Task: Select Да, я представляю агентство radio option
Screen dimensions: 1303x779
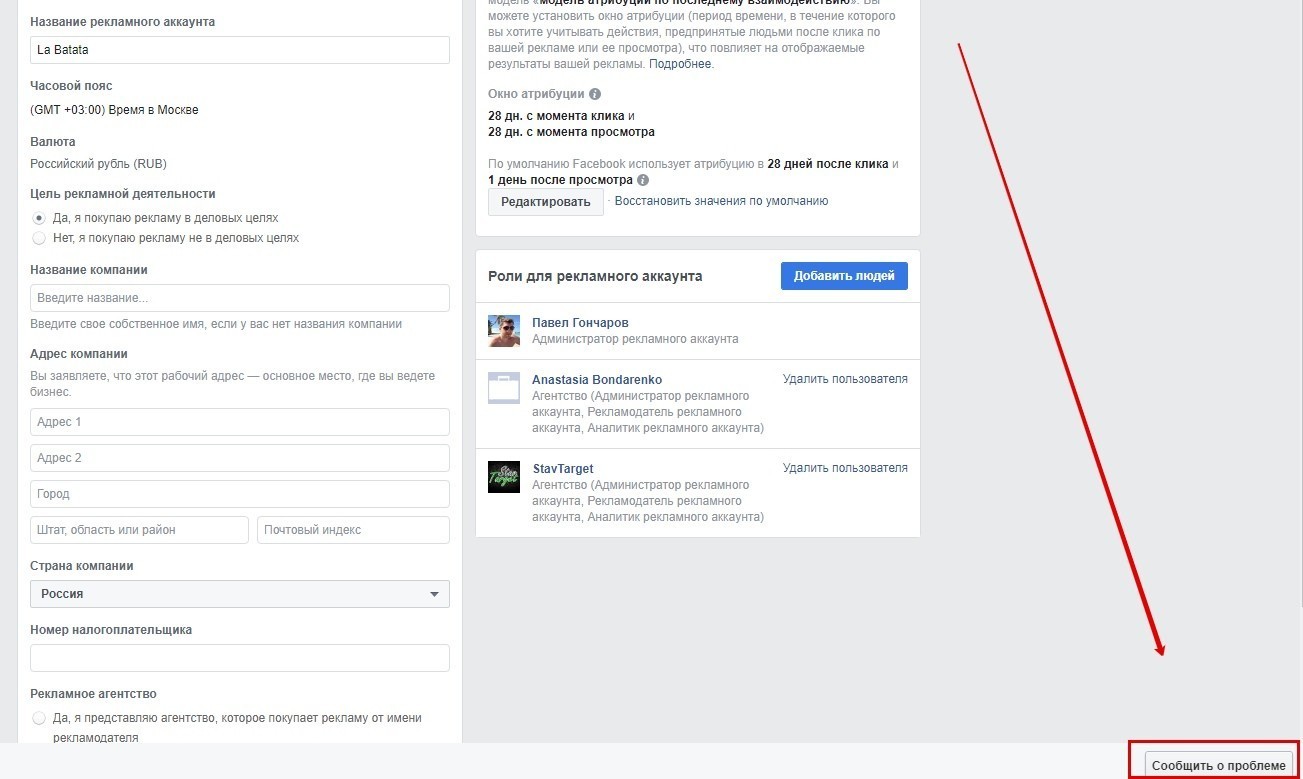Action: (39, 718)
